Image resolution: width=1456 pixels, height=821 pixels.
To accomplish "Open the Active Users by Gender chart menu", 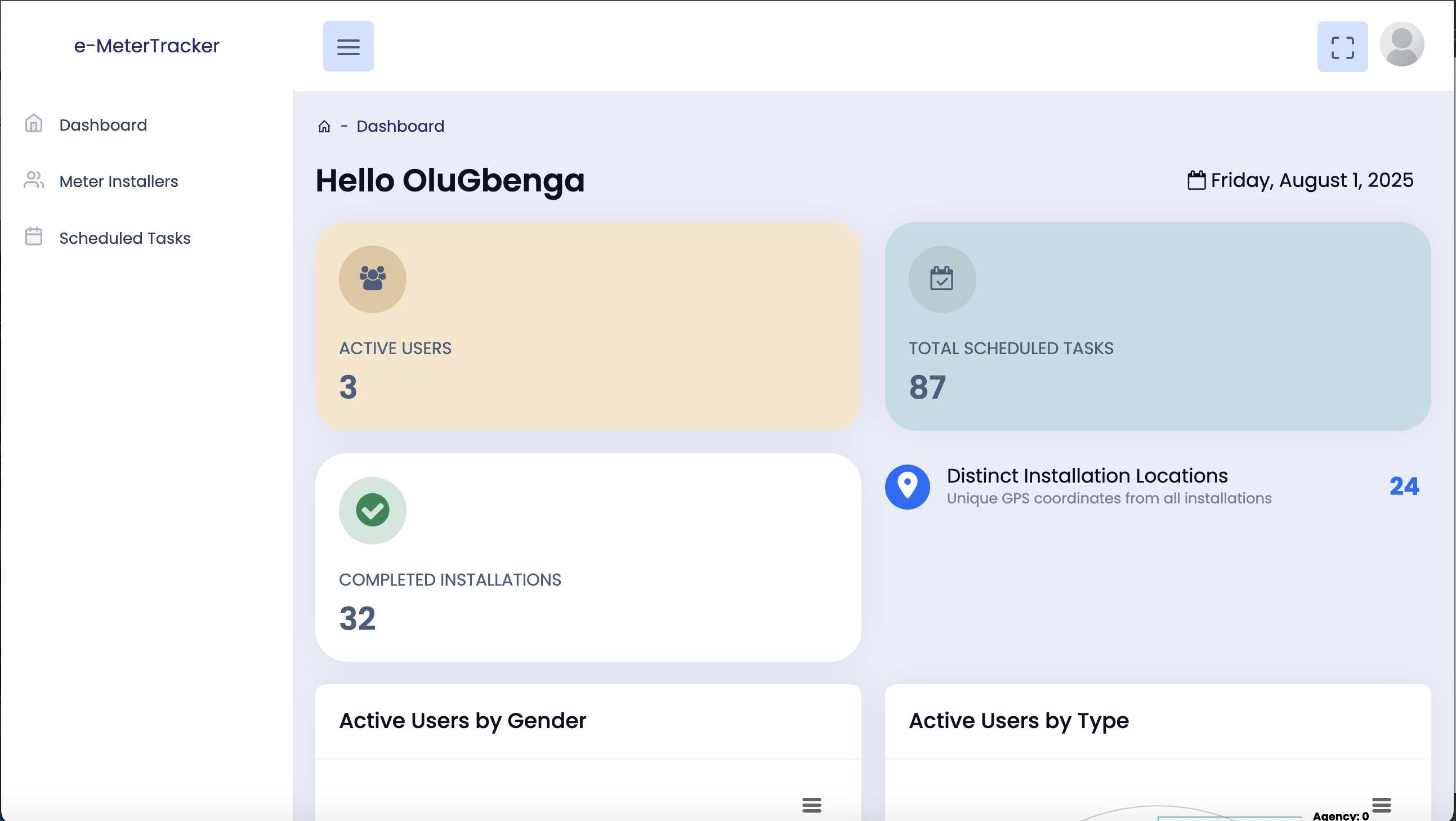I will [x=812, y=804].
